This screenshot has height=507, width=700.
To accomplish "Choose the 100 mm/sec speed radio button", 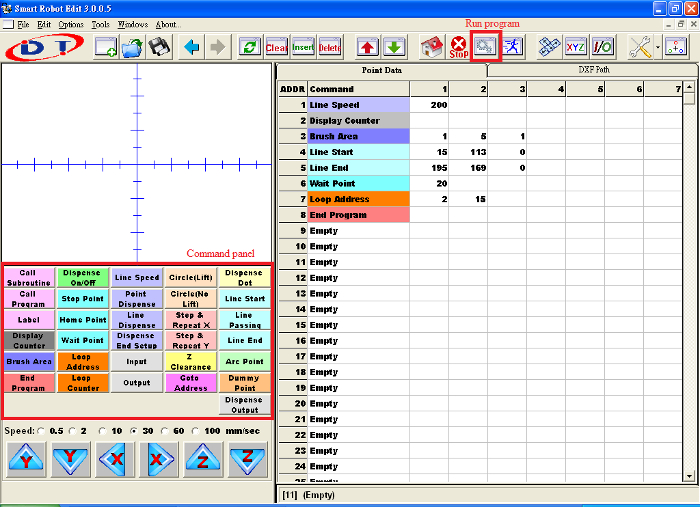I will (196, 430).
